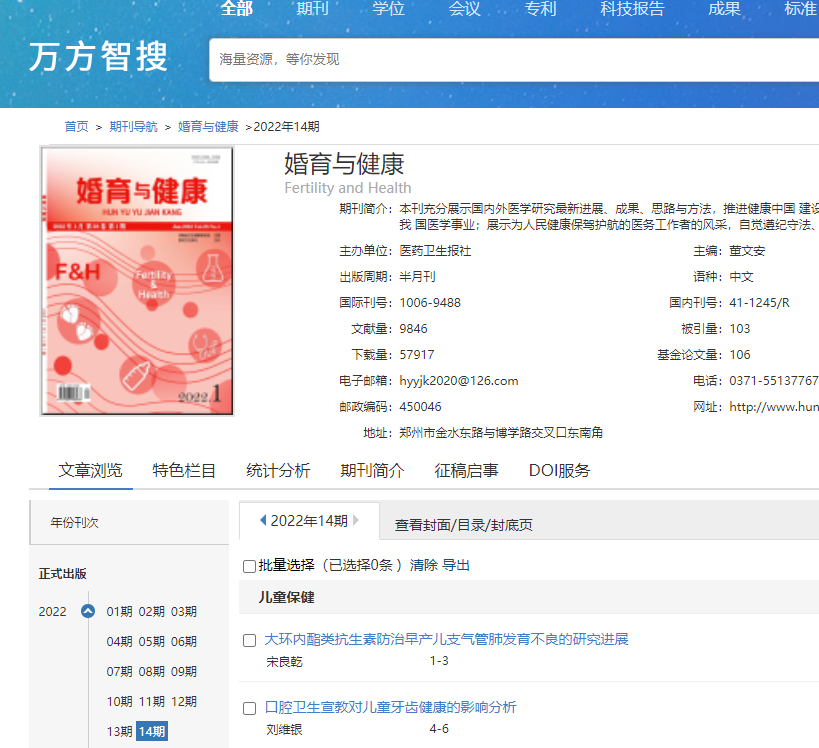Viewport: 819px width, 748px height.
Task: Click the journal cover thumbnail
Action: [137, 281]
